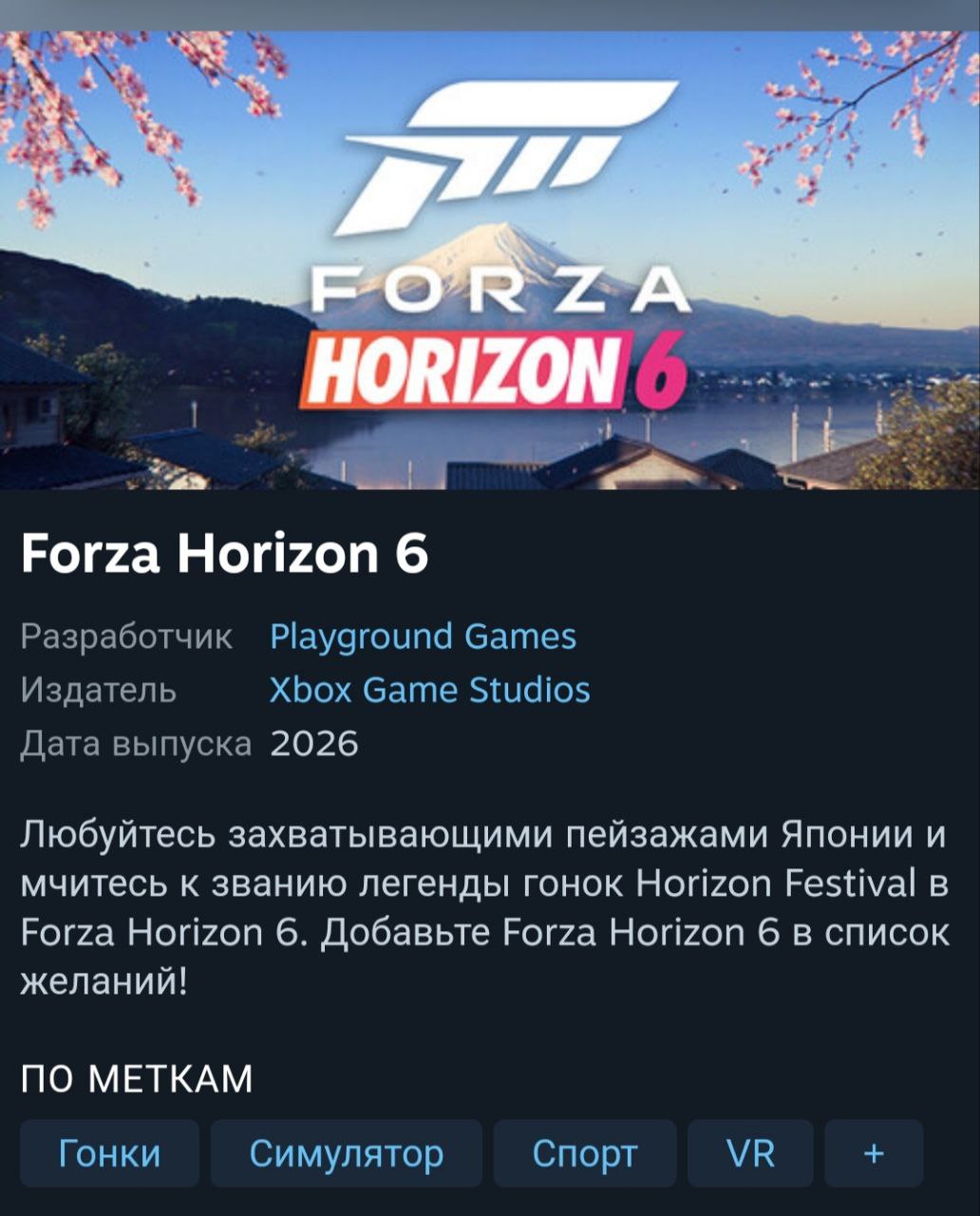
Task: Click the Forza Horizon 6 title heading
Action: pyautogui.click(x=224, y=553)
